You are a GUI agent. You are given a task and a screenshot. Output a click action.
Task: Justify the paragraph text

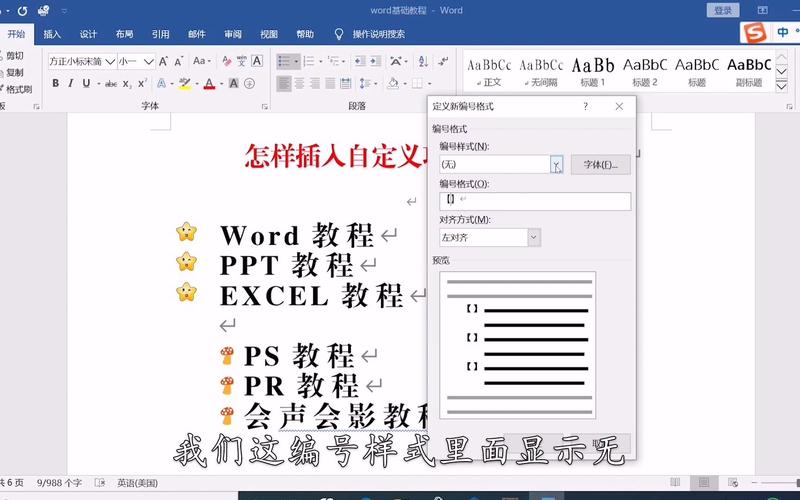point(330,83)
